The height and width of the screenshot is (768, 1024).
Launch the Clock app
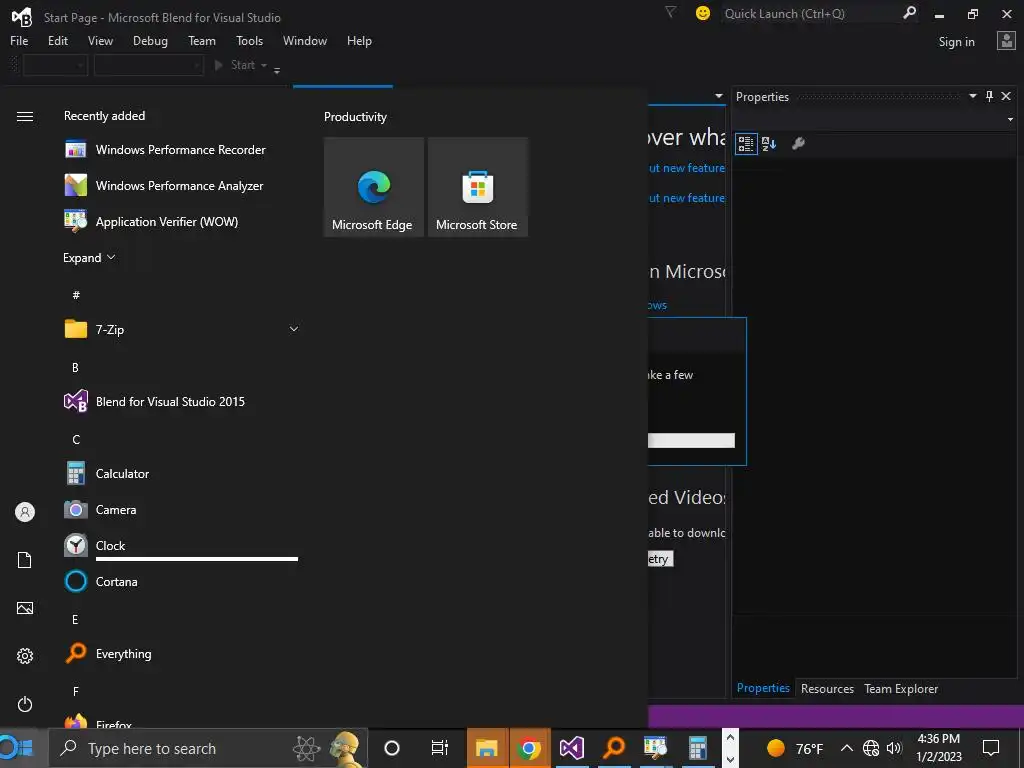[x=181, y=545]
